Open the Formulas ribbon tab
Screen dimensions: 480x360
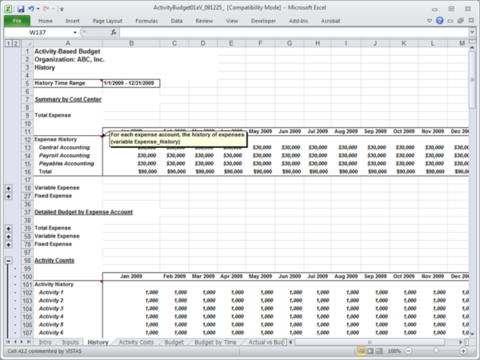point(146,21)
